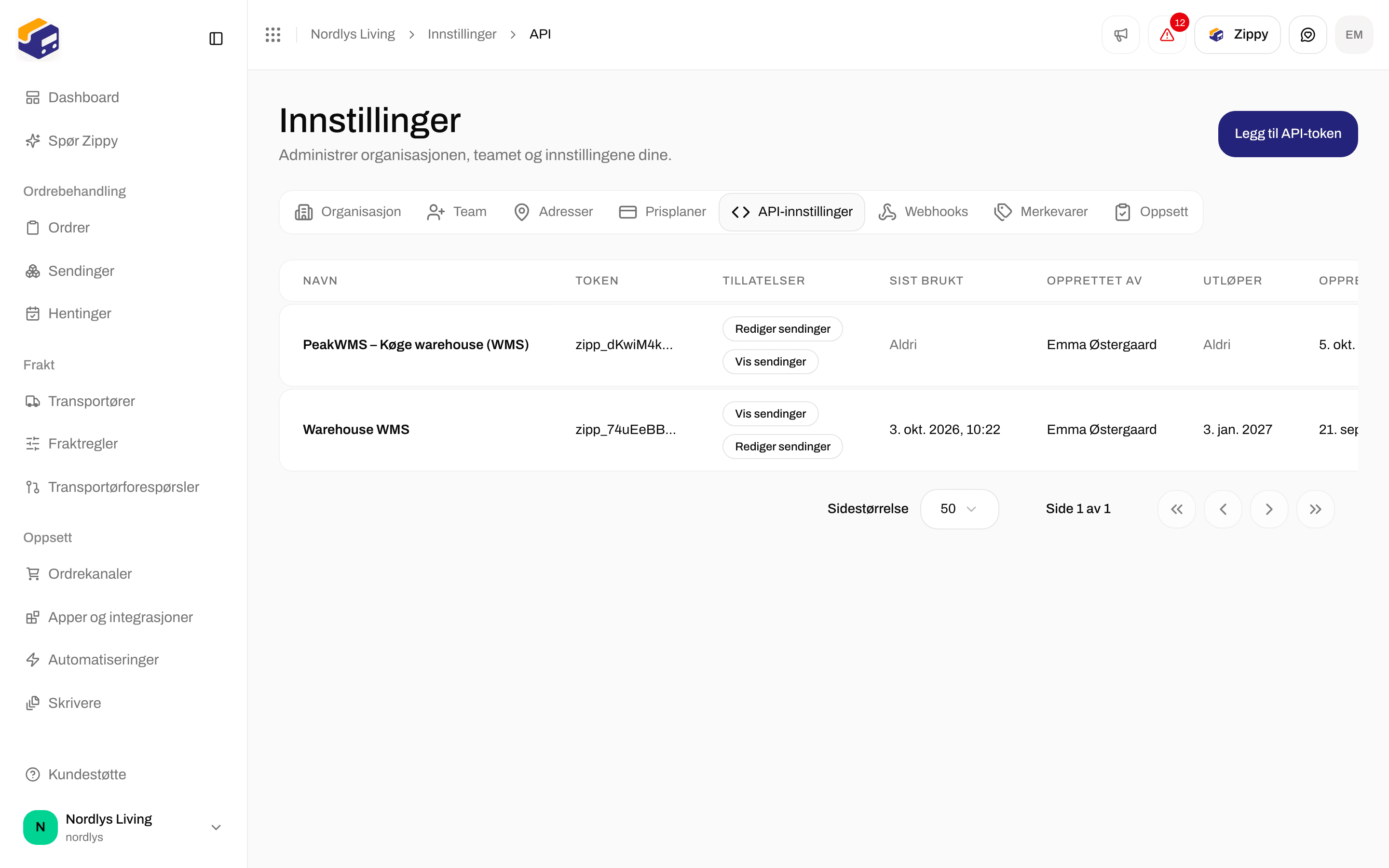
Task: Click Vis sendinger chip in Warehouse WMS row
Action: [770, 414]
